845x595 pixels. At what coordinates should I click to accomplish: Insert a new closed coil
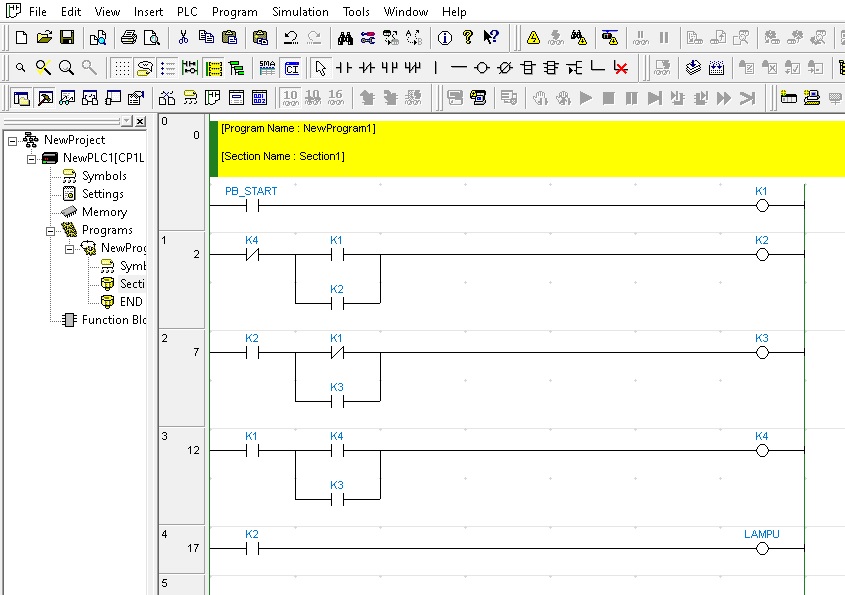(505, 68)
